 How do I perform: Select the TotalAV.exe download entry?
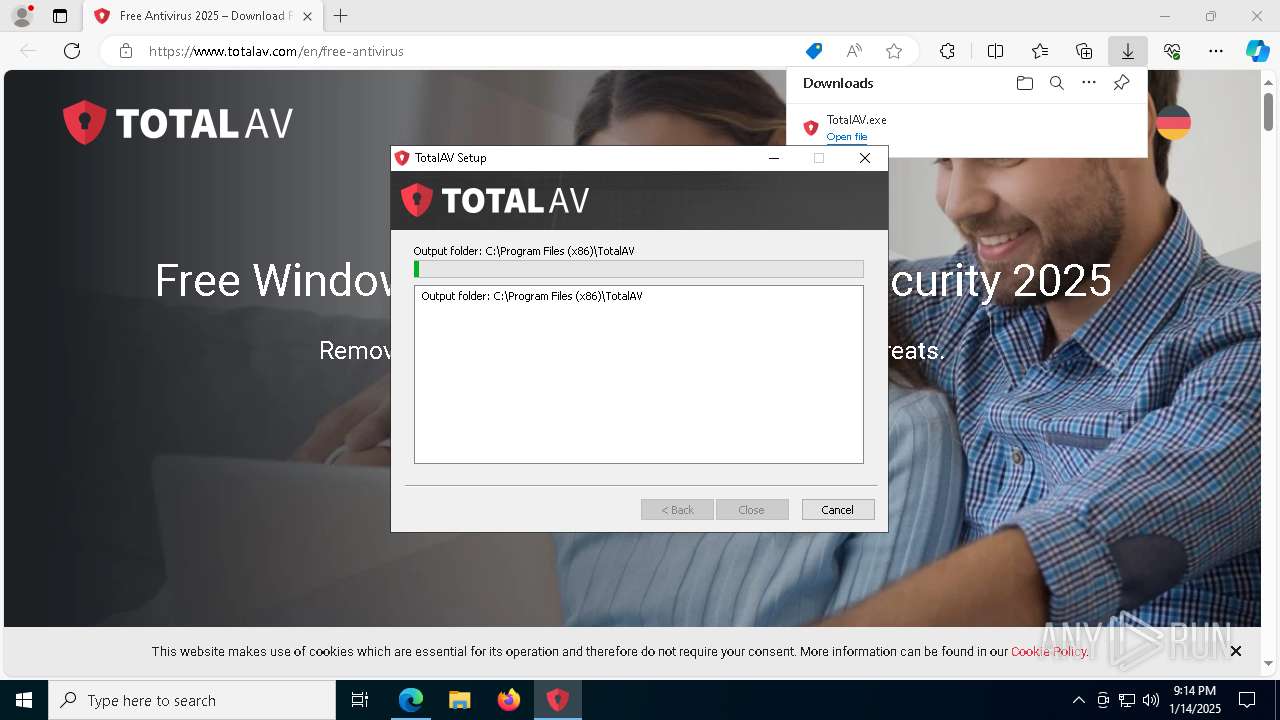[x=967, y=128]
